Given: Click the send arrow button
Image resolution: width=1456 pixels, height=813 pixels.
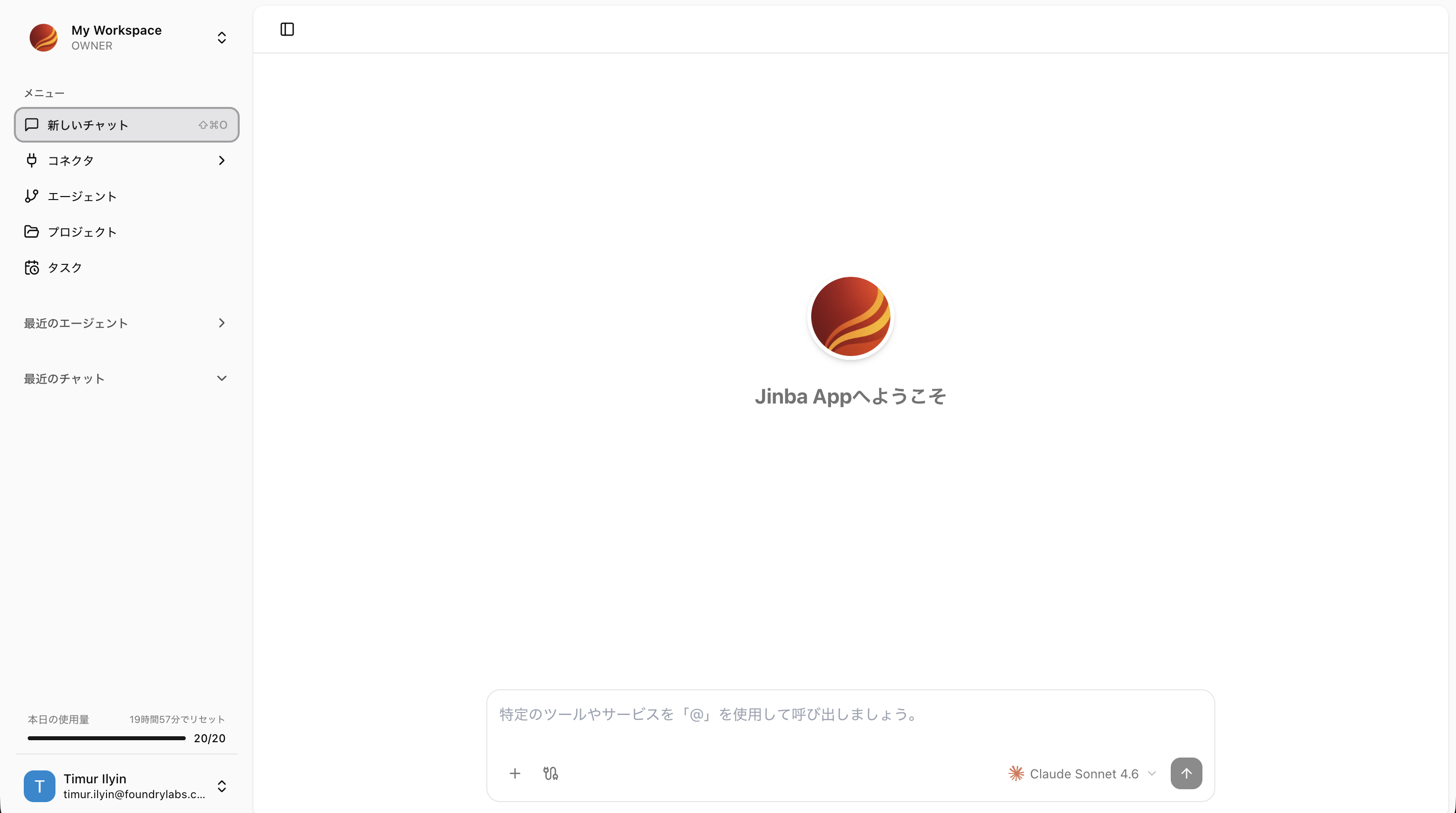Looking at the screenshot, I should (1187, 773).
